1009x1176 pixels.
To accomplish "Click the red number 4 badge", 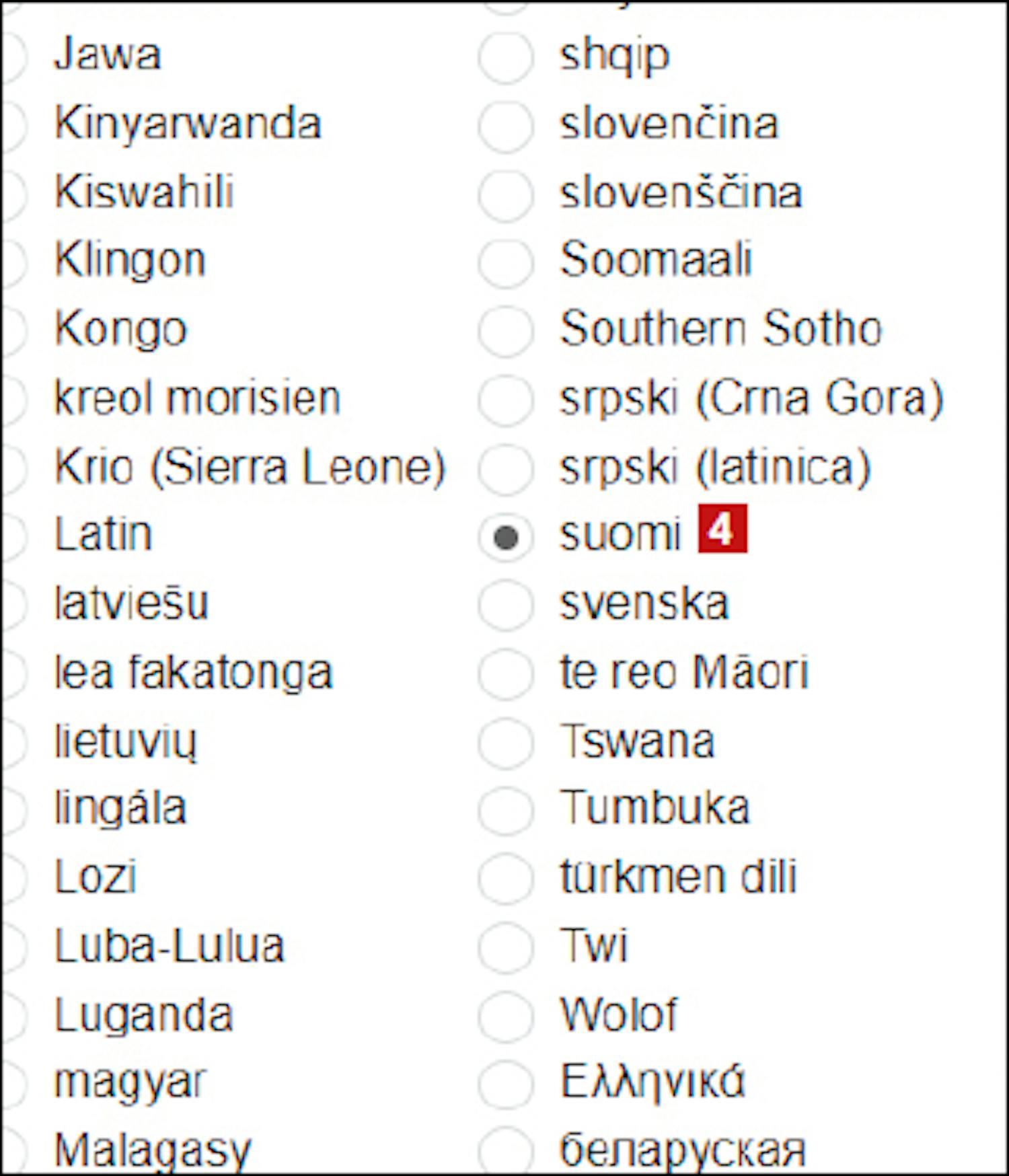I will click(722, 529).
